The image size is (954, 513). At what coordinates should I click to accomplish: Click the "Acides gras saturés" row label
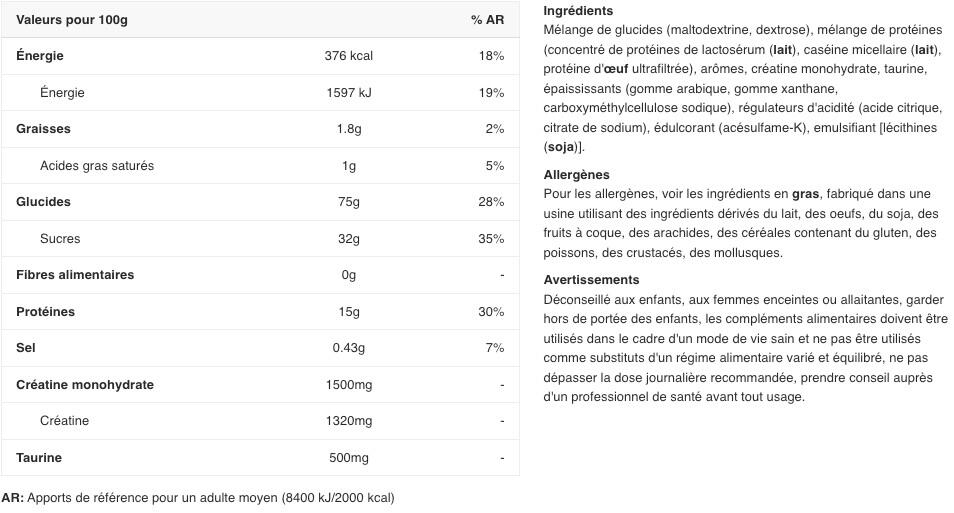click(97, 166)
